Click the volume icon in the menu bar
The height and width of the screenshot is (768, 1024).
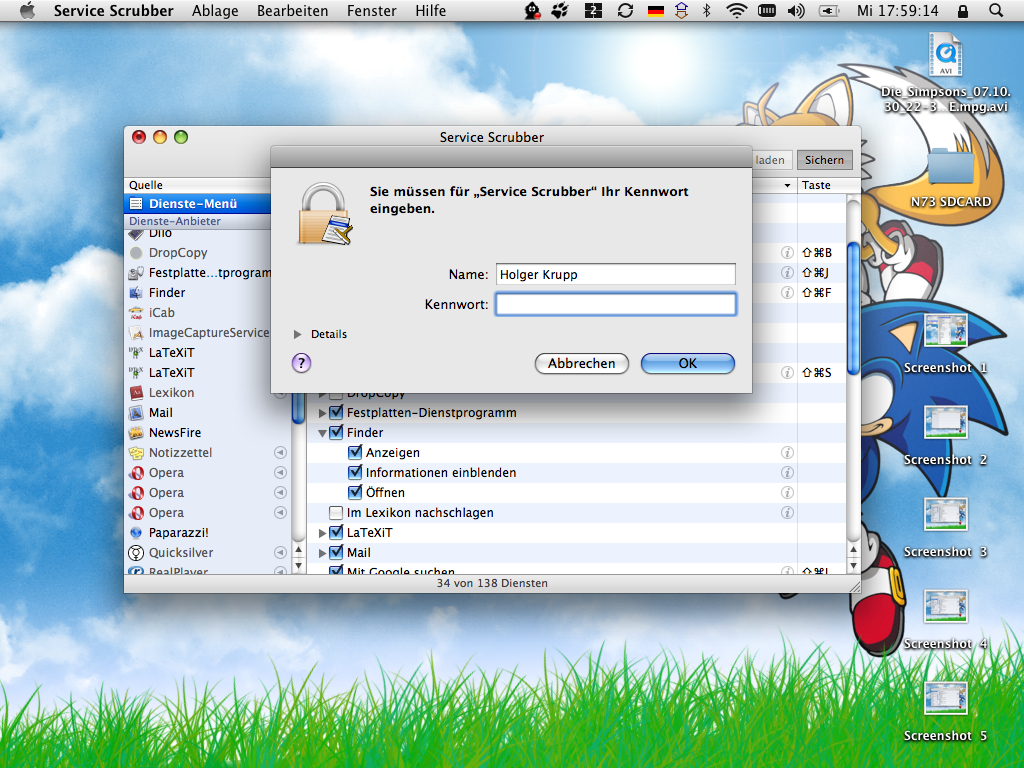point(796,10)
